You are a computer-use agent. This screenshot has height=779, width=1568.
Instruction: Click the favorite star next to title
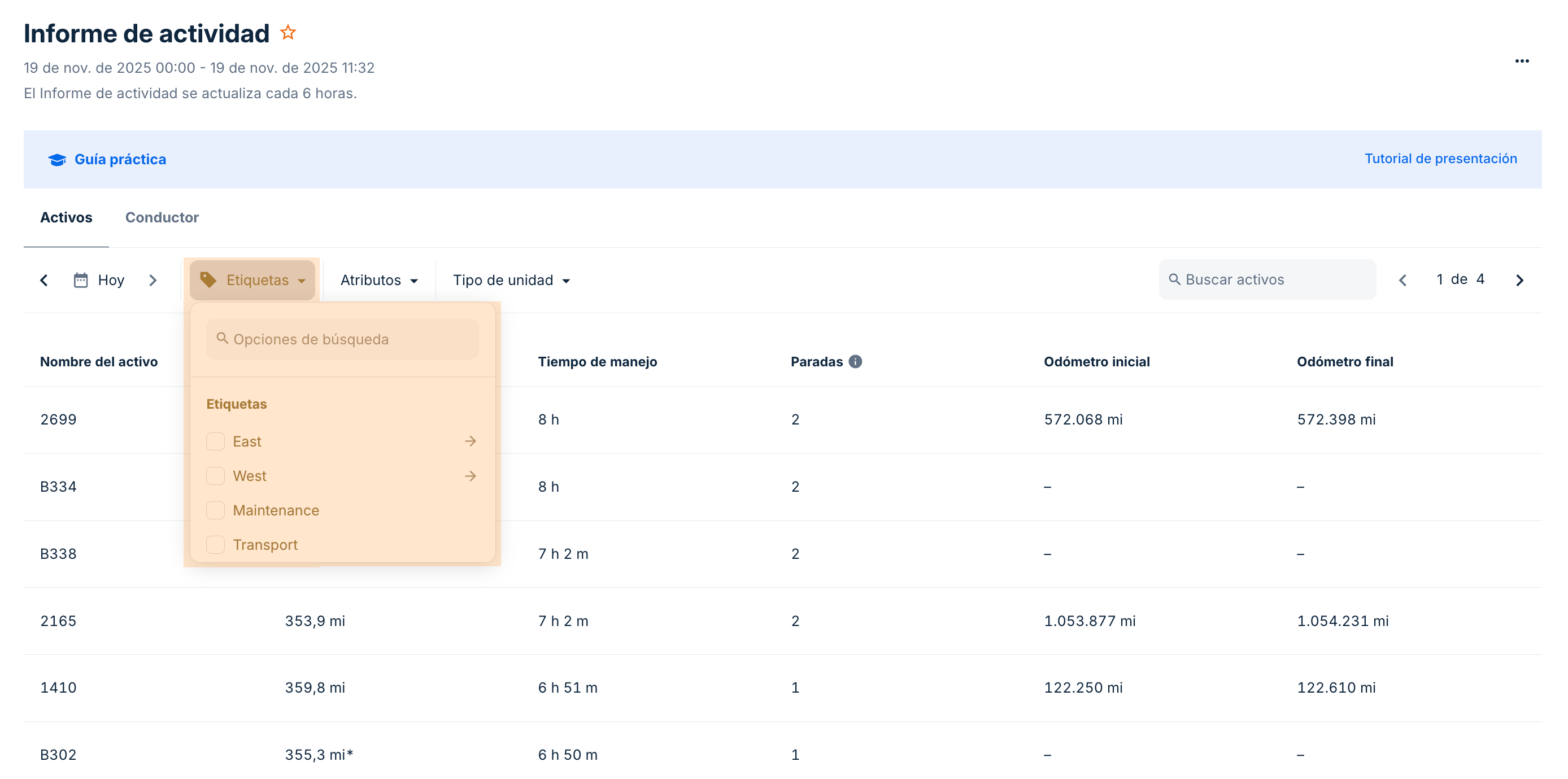(x=288, y=32)
